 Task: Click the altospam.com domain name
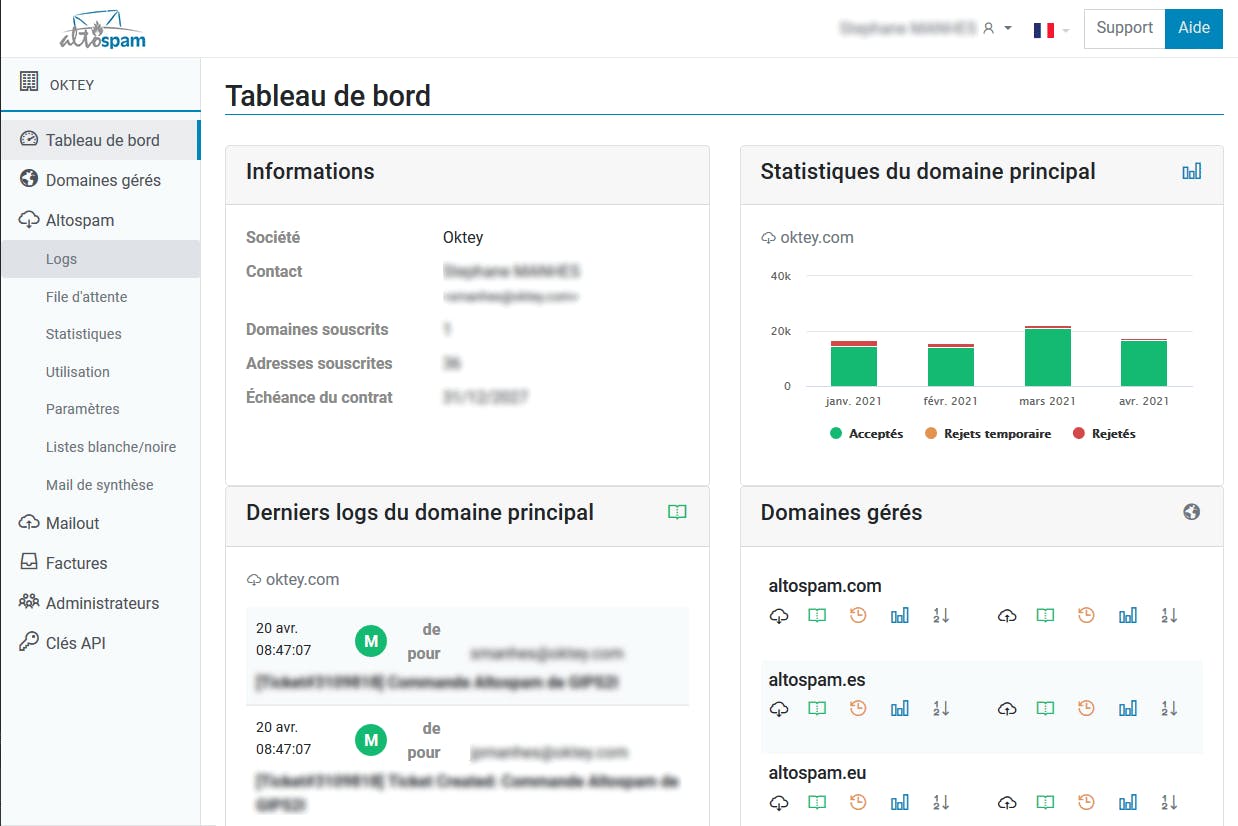point(825,586)
